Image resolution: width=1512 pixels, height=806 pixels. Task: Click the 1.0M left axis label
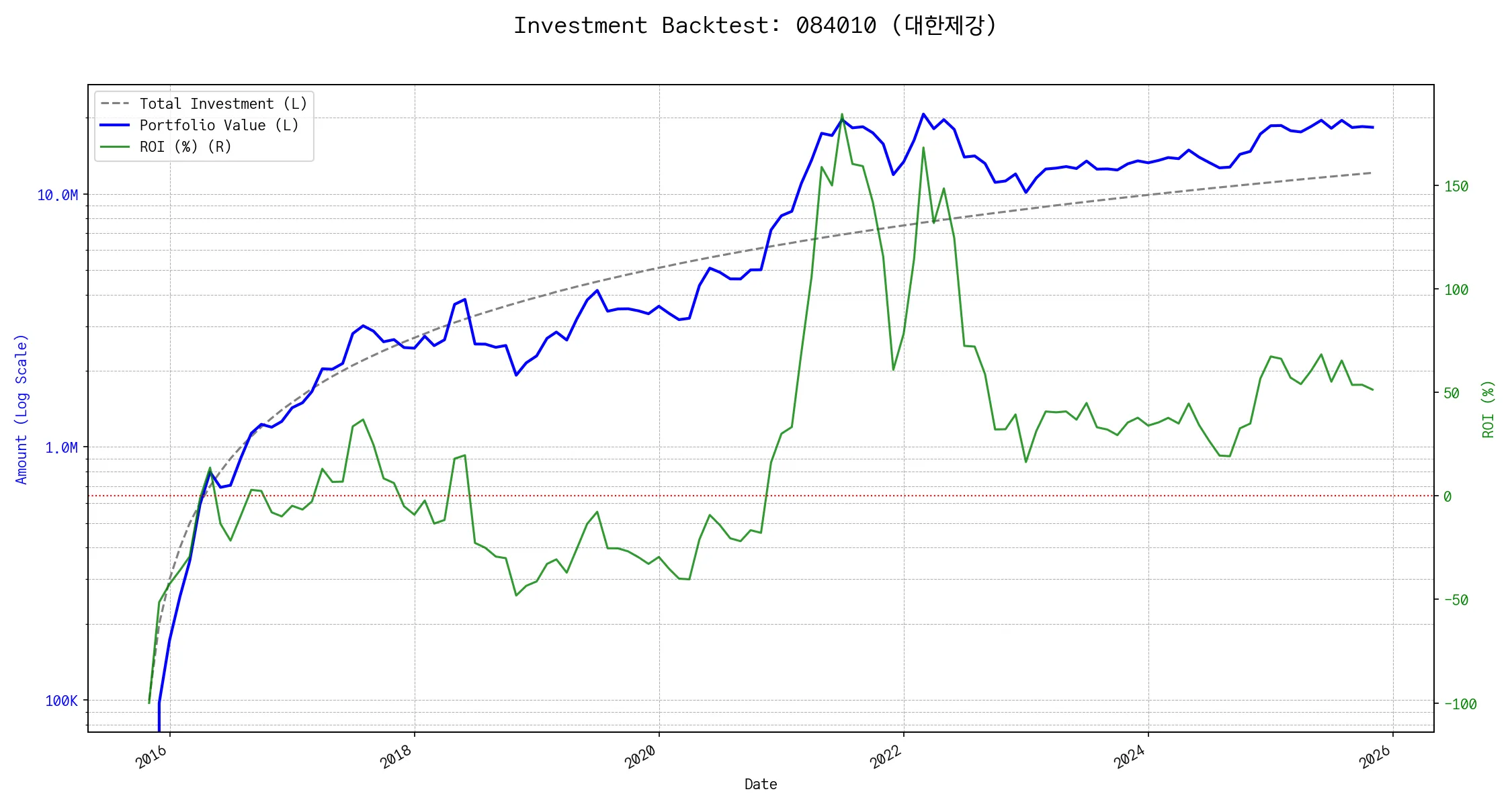click(61, 448)
